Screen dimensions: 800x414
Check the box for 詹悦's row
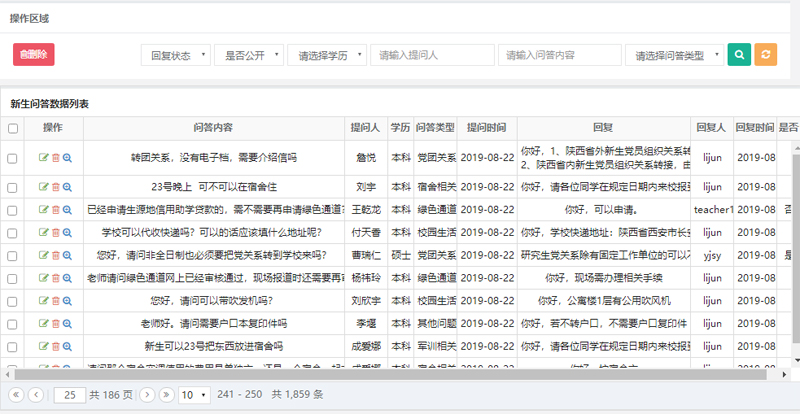(13, 158)
